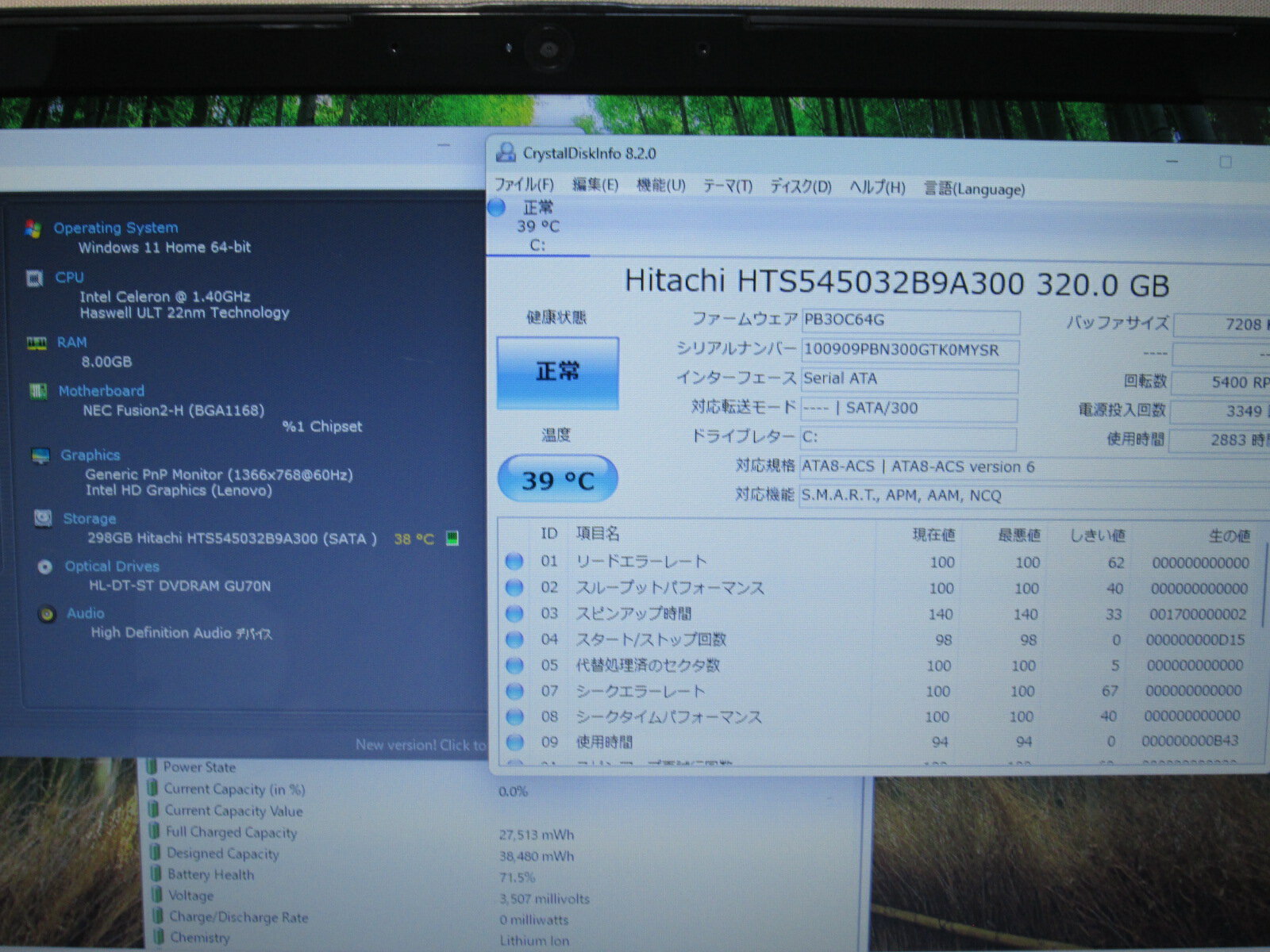The height and width of the screenshot is (952, 1270).
Task: Click the New version notice in Speccy
Action: [x=420, y=744]
